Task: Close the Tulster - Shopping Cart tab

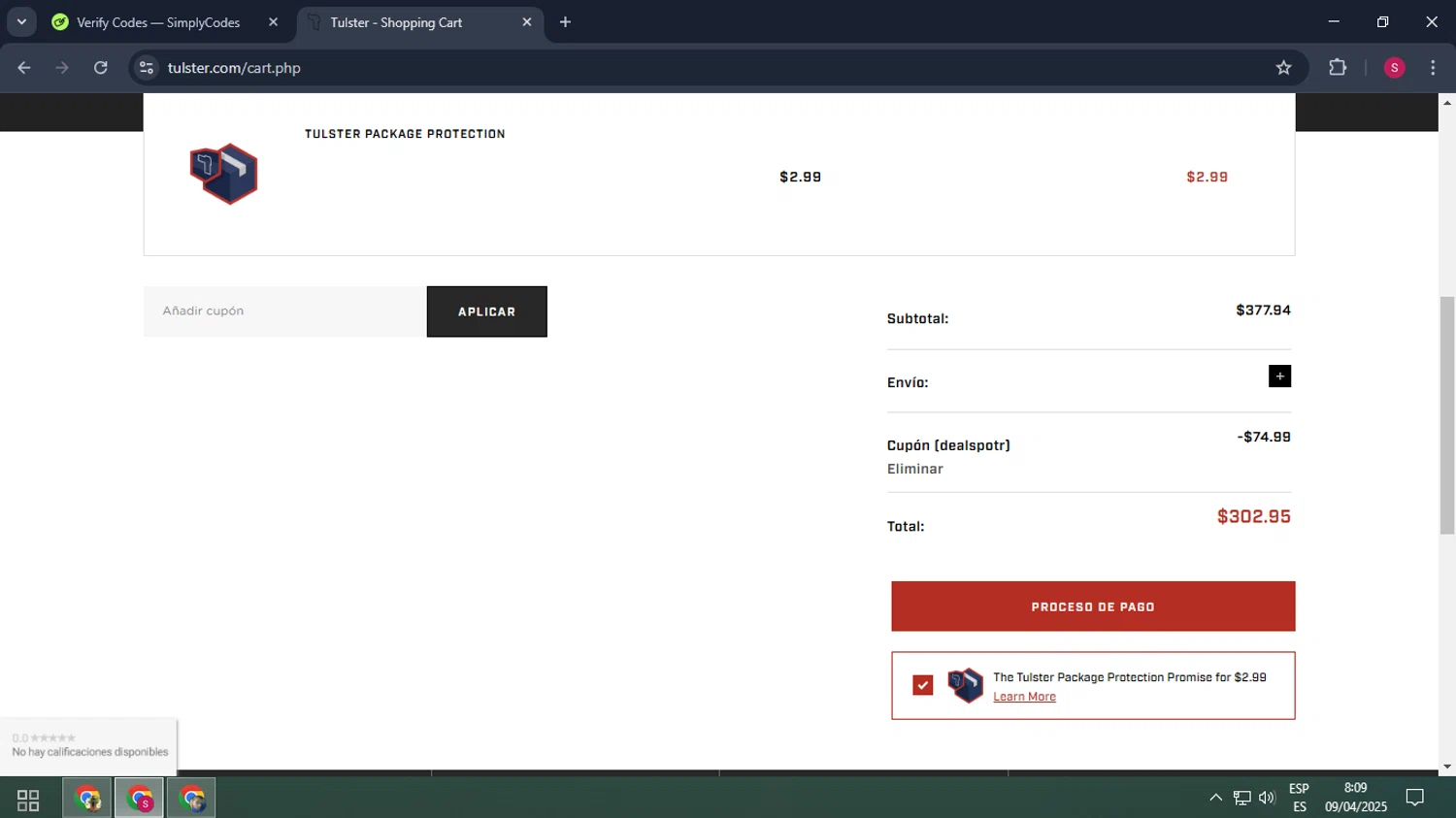Action: pos(527,22)
